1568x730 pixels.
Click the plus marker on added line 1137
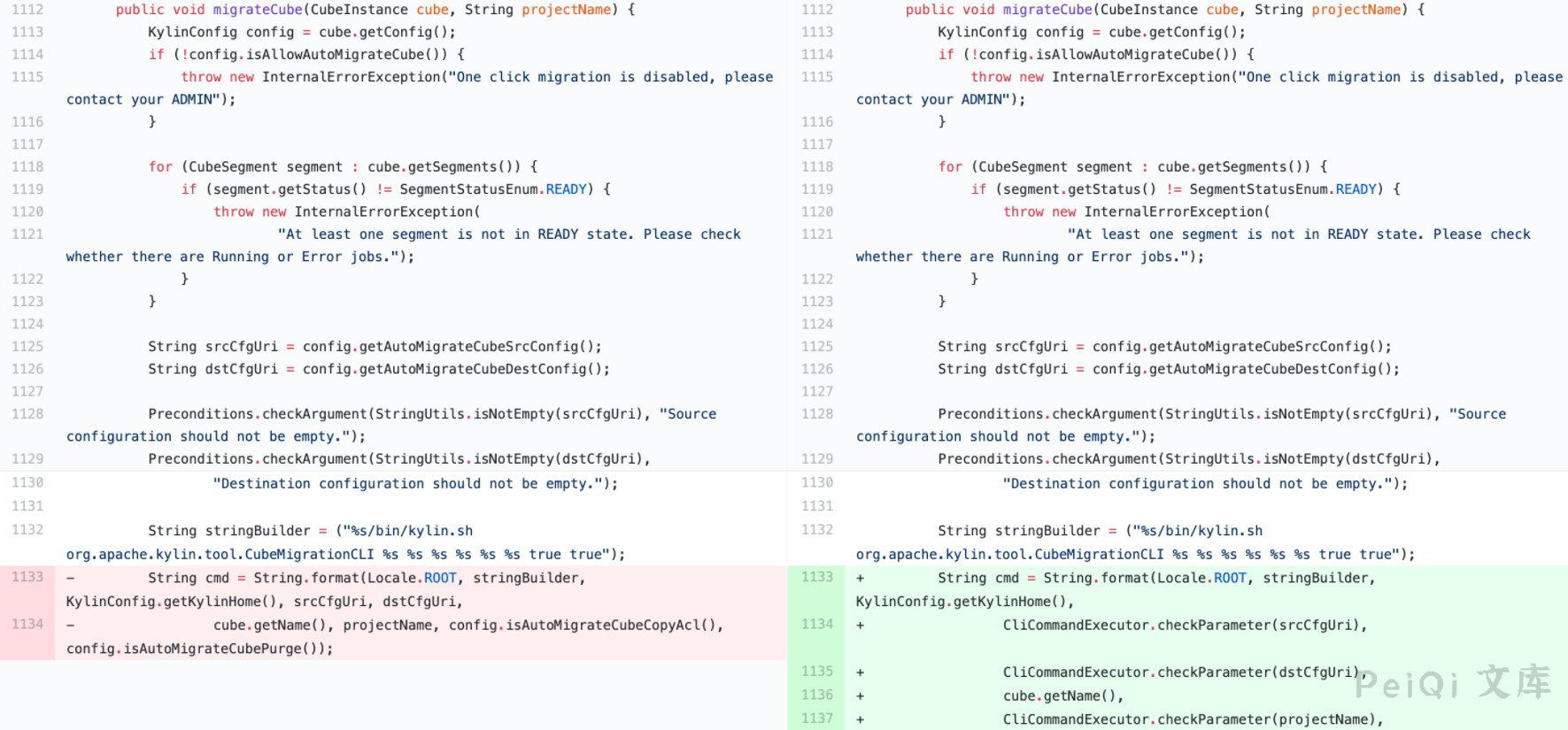pyautogui.click(x=860, y=719)
